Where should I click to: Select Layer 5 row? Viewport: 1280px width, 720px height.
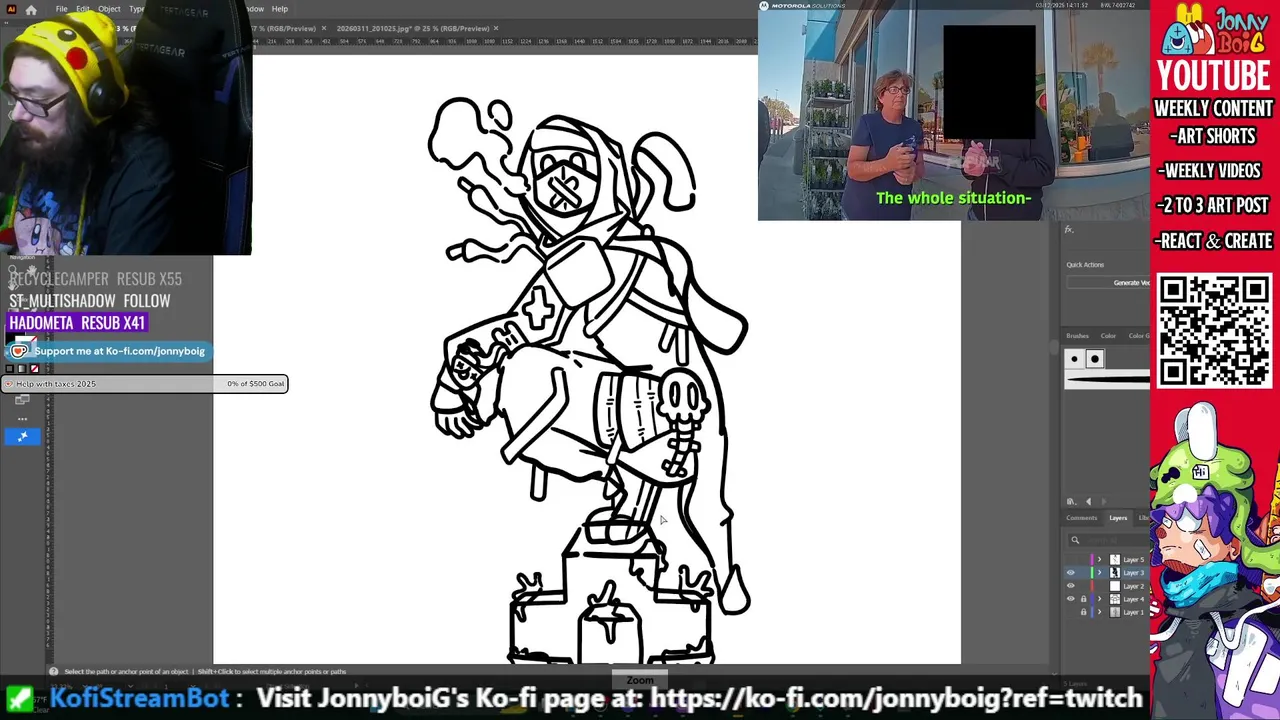1107,560
